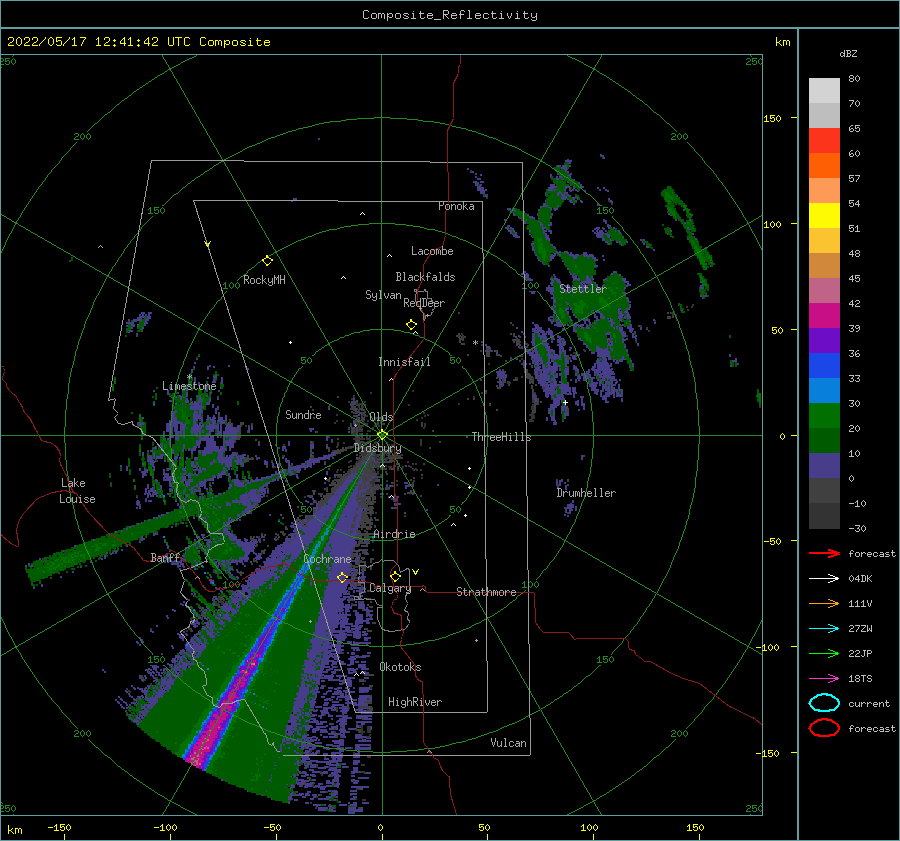Click the Sundre city label
Screen dimensions: 900x841
point(303,414)
